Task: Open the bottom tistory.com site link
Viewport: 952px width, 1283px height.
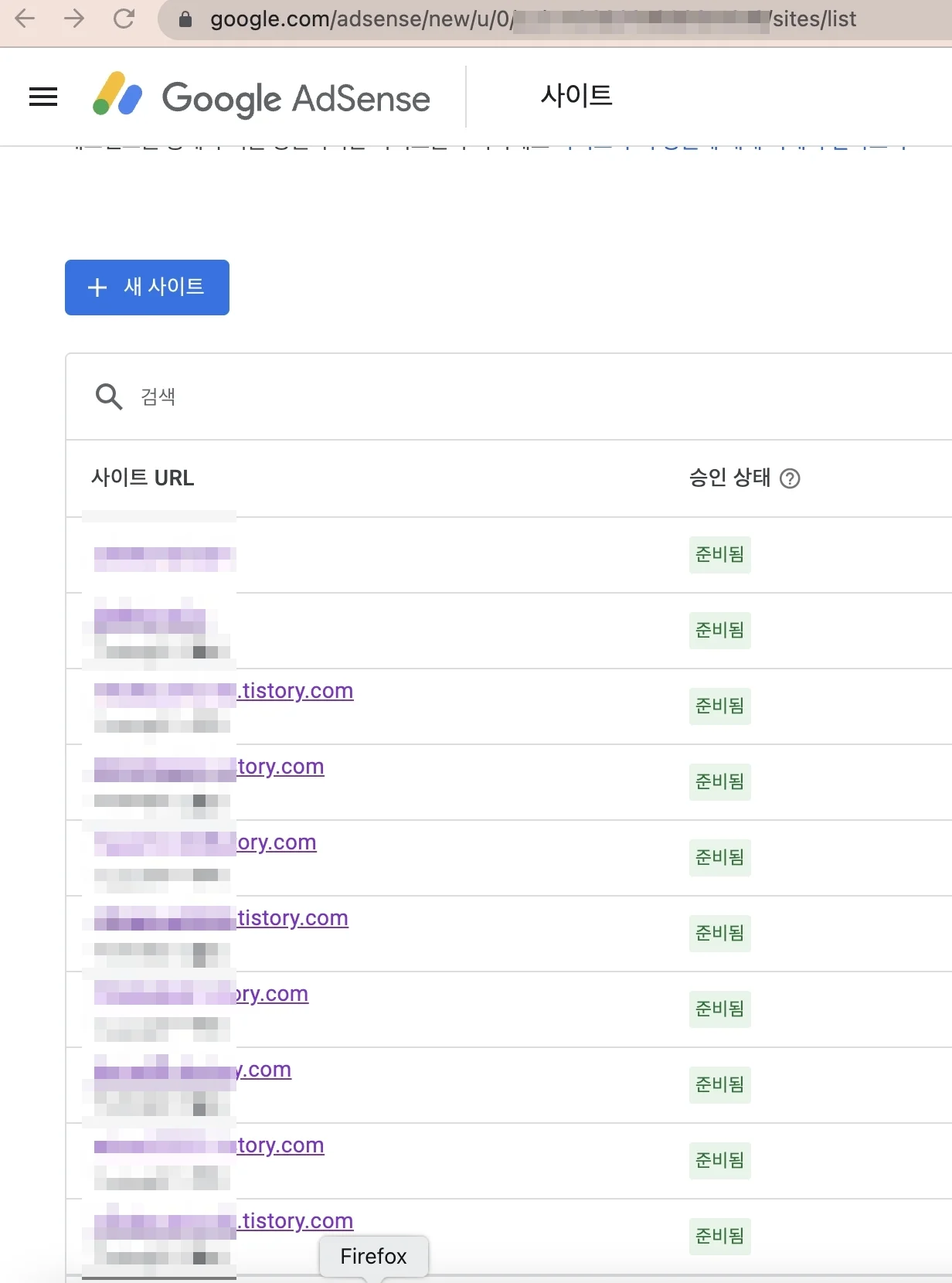Action: pos(295,1220)
